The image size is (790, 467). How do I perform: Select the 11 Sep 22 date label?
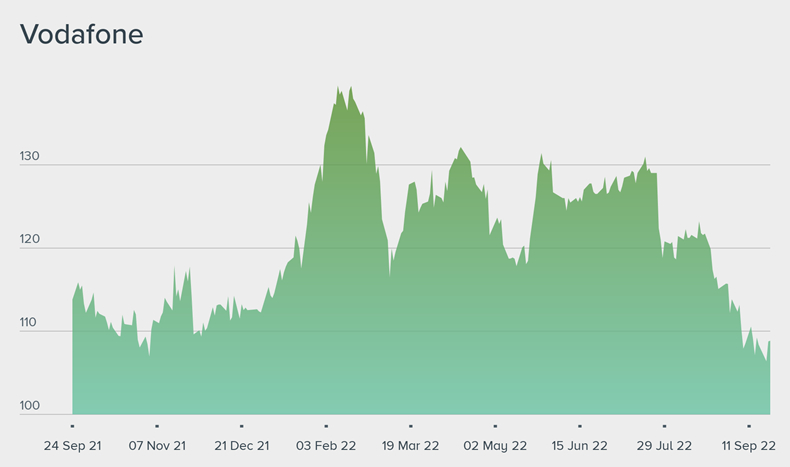[x=749, y=445]
